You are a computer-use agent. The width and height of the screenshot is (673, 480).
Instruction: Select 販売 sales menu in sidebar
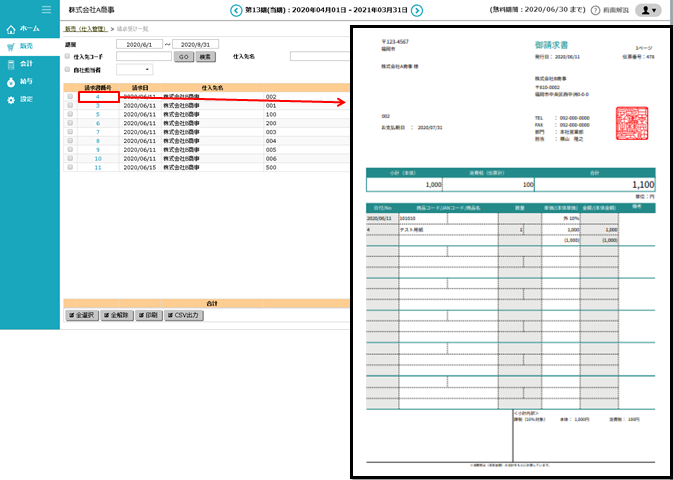pos(26,47)
